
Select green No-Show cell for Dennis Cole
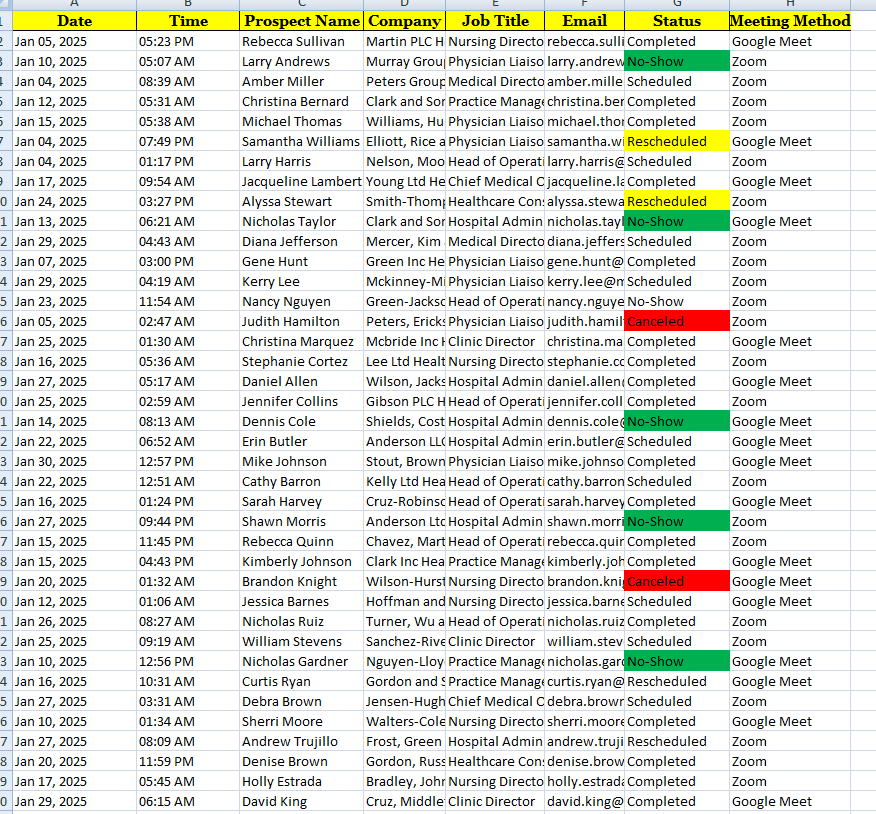coord(676,422)
